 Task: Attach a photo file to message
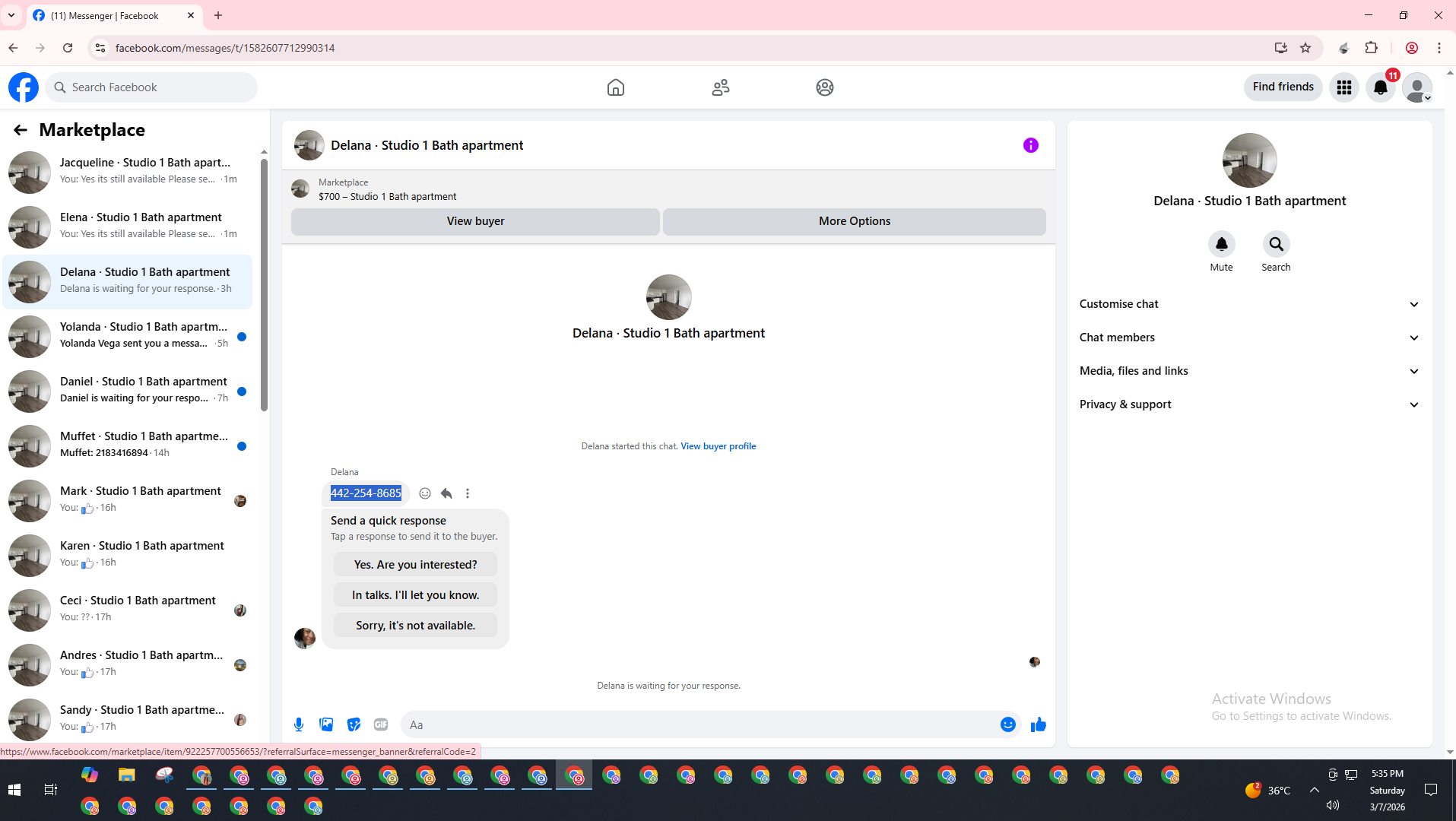coord(326,725)
